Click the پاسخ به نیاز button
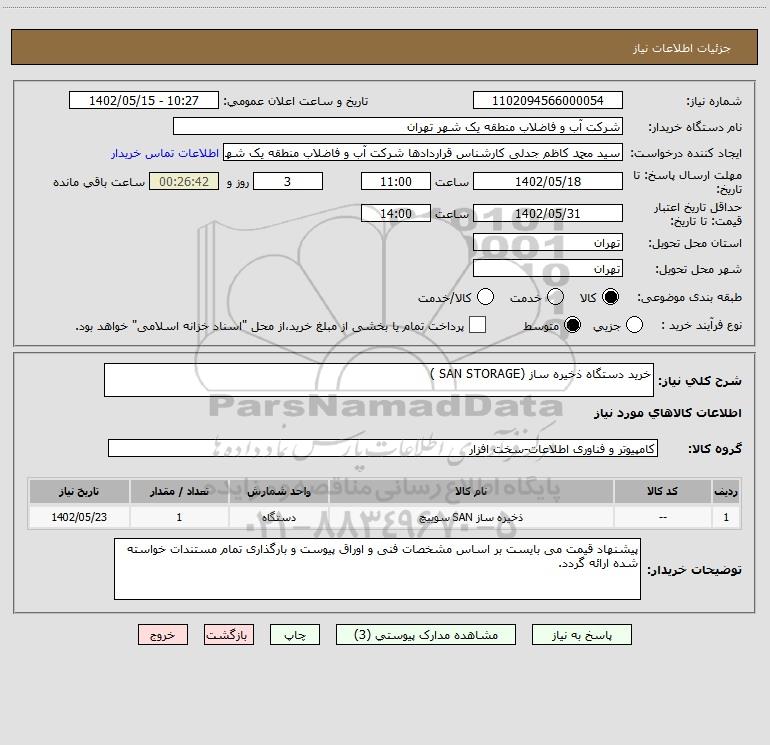This screenshot has width=770, height=745. click(582, 635)
